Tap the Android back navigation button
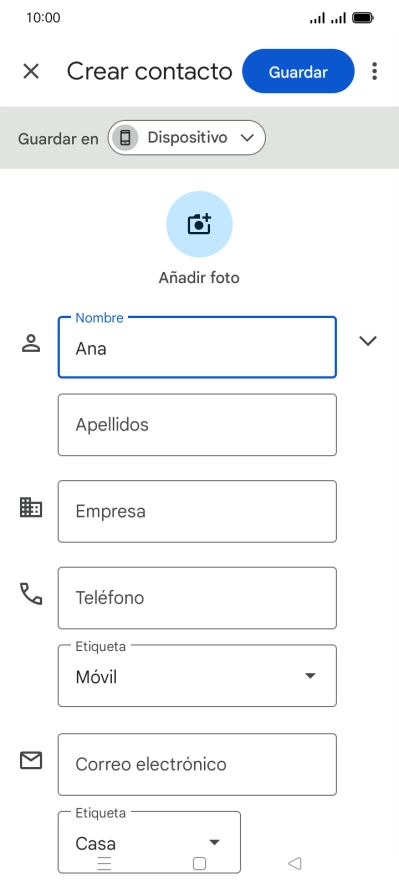 point(294,863)
